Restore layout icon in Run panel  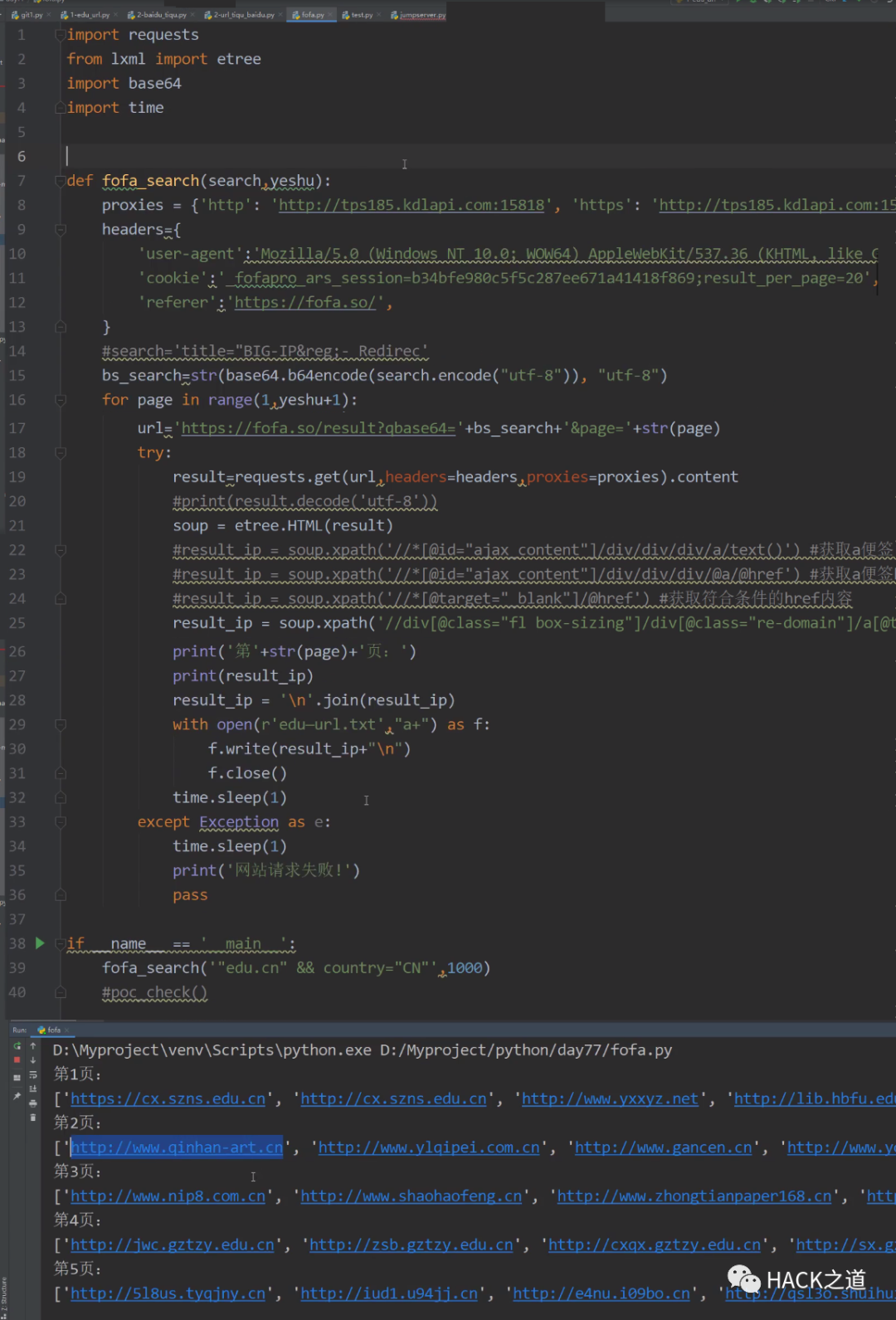tap(17, 1077)
